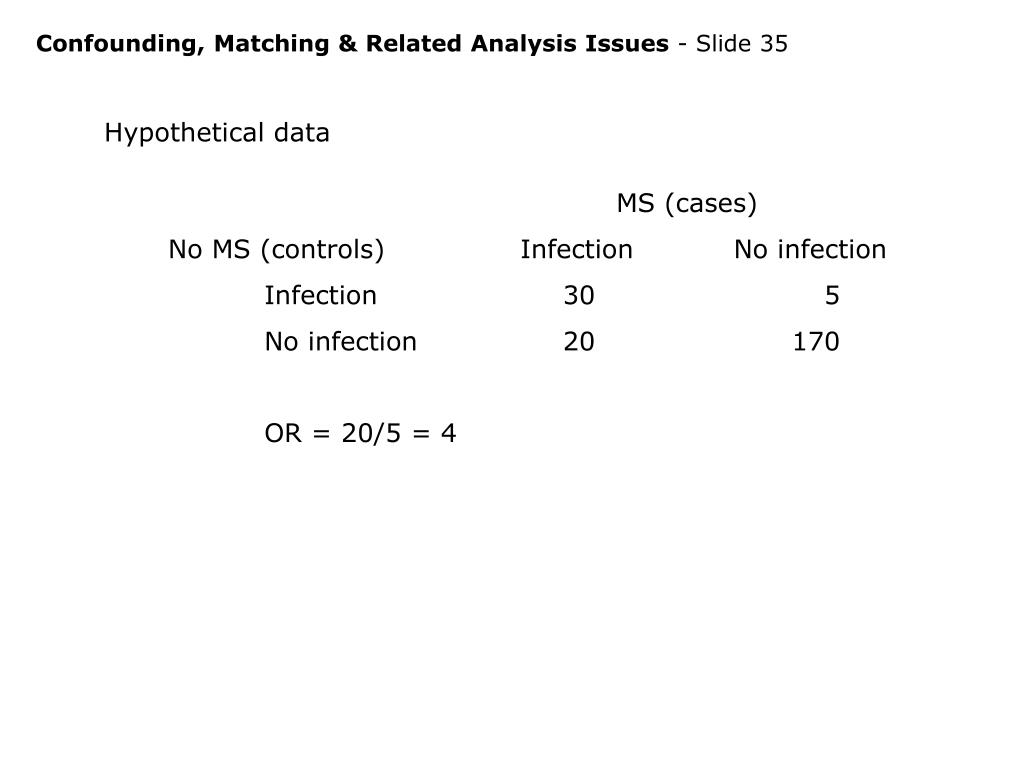Click the ampersand in the slide title

tap(347, 44)
